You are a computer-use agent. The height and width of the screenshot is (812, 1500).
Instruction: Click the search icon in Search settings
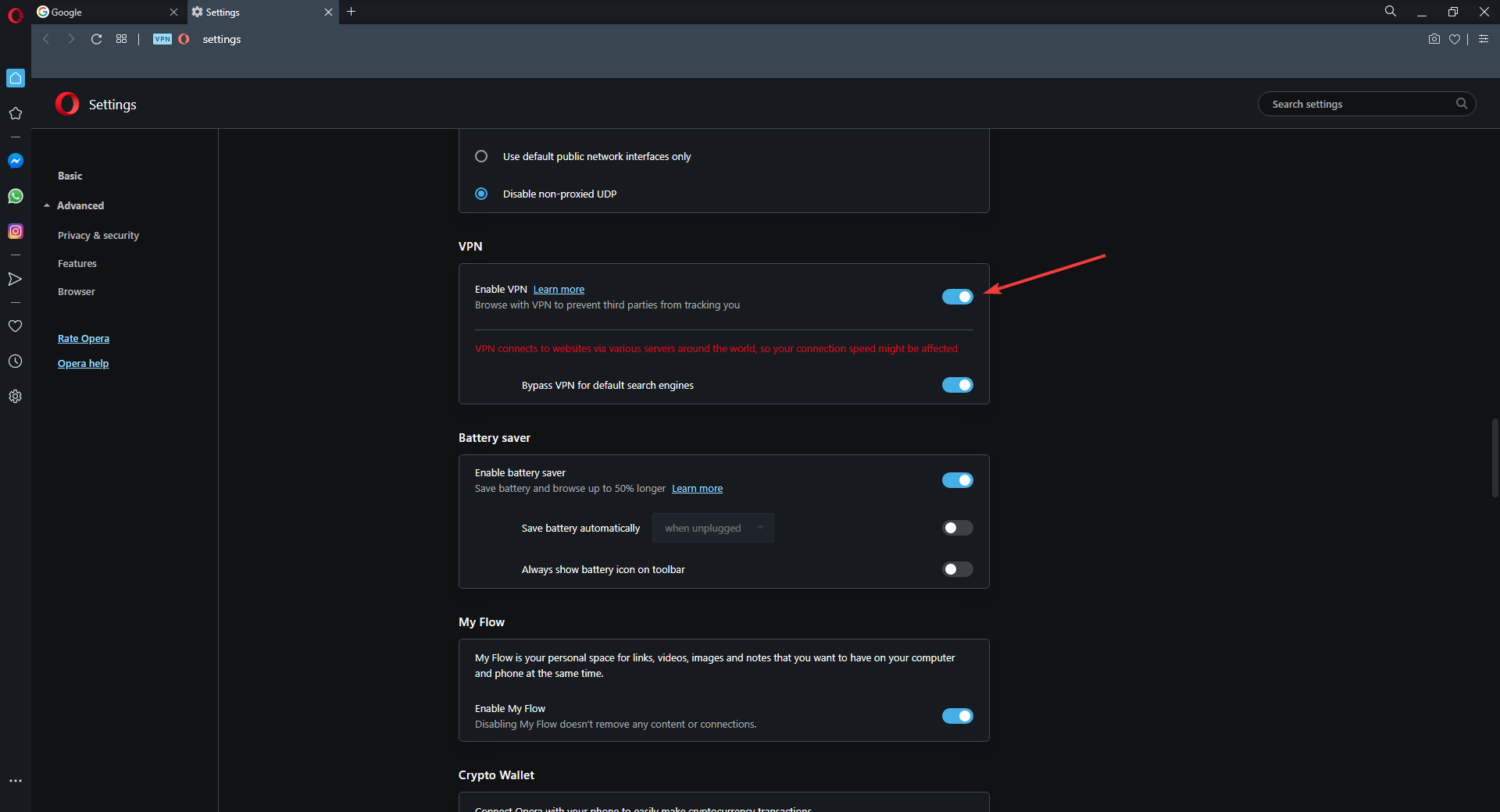pyautogui.click(x=1461, y=104)
